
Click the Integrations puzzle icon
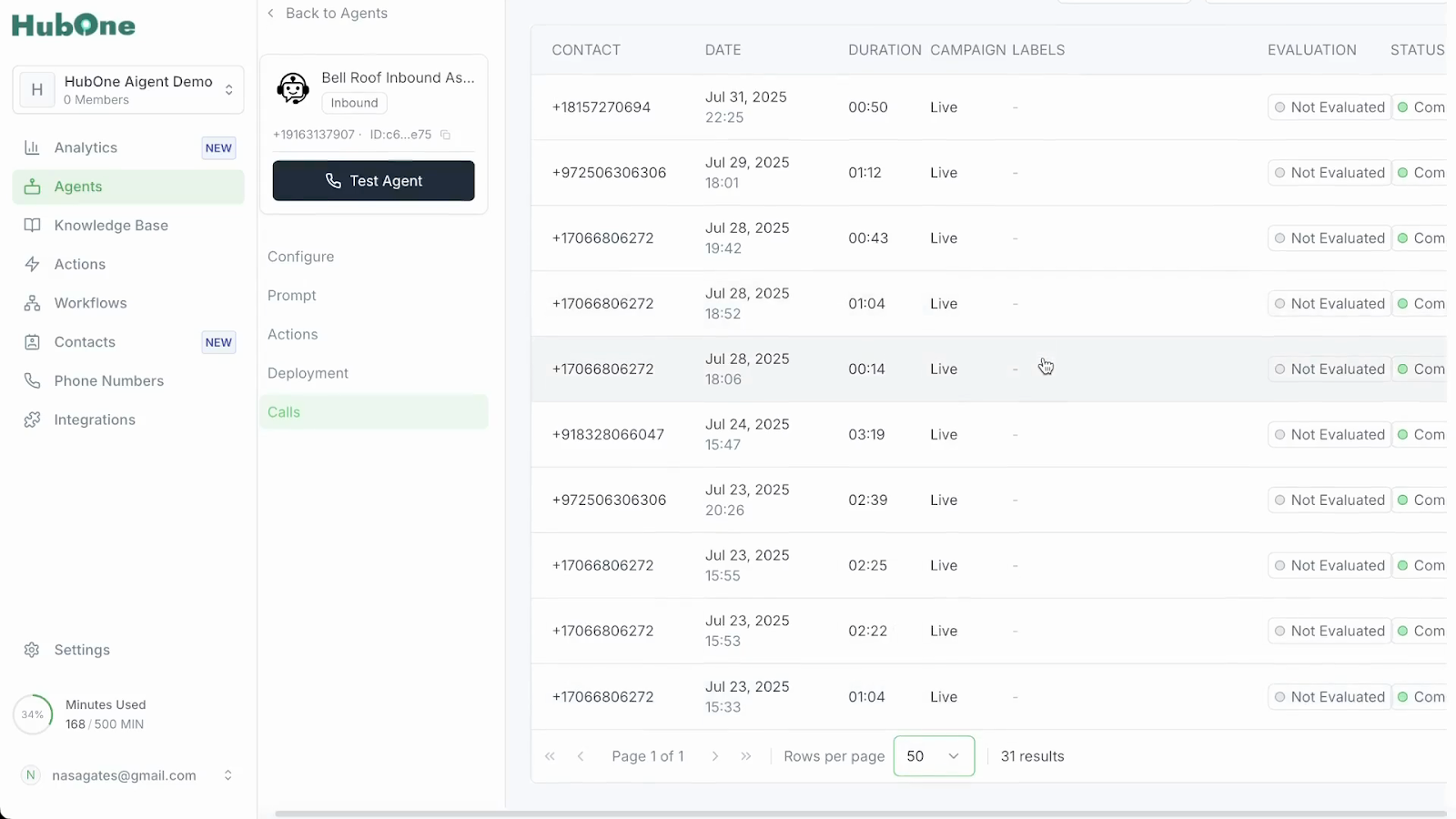point(32,420)
